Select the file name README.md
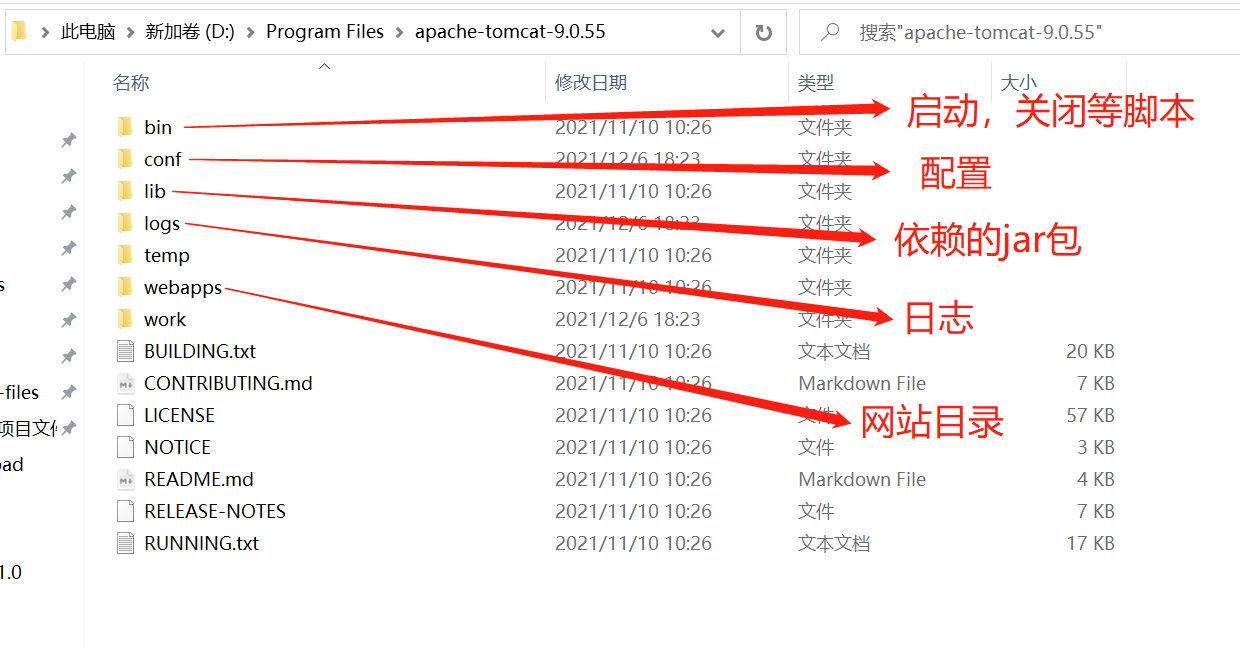Viewport: 1240px width, 649px height. click(199, 479)
